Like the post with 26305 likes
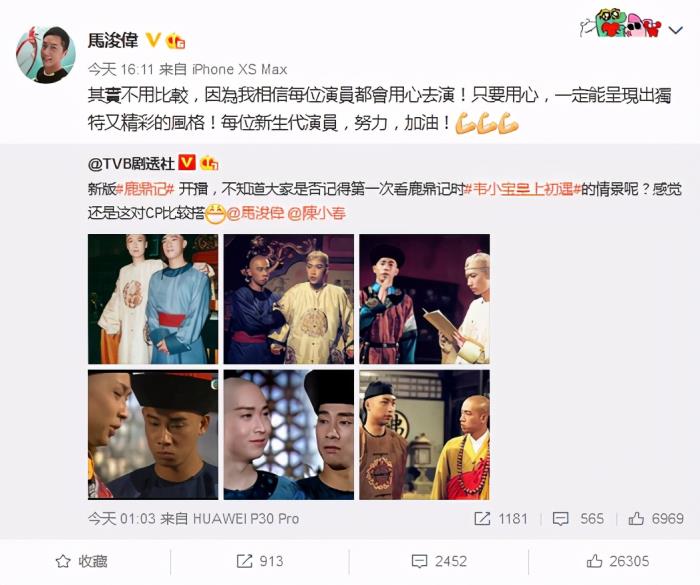This screenshot has width=700, height=585. click(617, 561)
